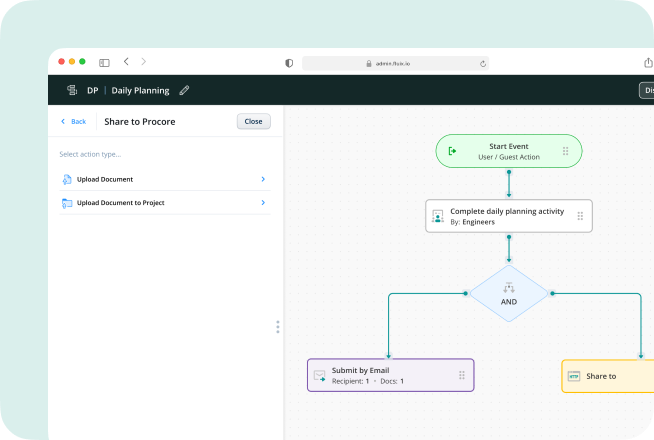This screenshot has height=440, width=654.
Task: Click the pencil edit icon beside Daily Planning
Action: (x=184, y=91)
